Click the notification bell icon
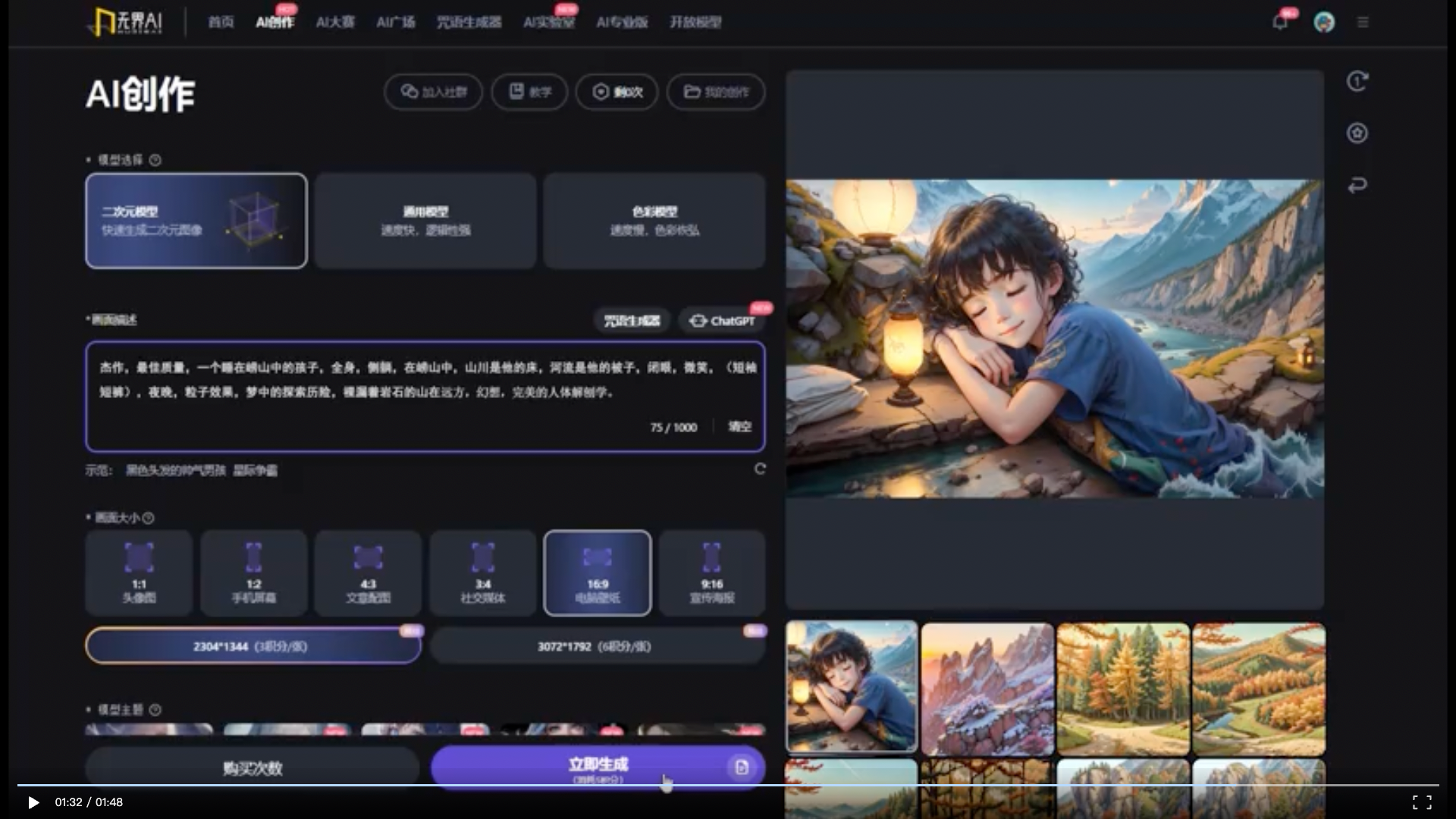The image size is (1456, 819). tap(1280, 22)
